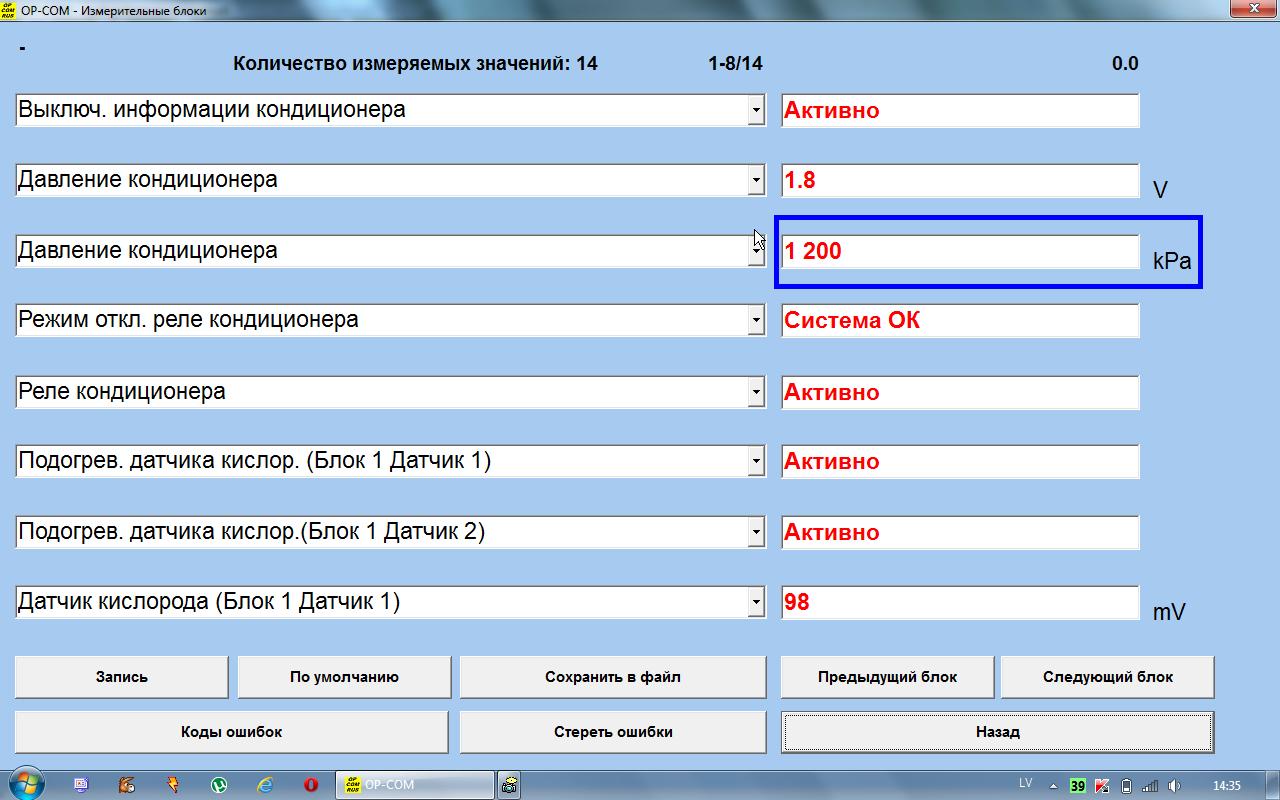This screenshot has width=1280, height=800.
Task: Go to 'Следующий блок'
Action: point(1107,677)
